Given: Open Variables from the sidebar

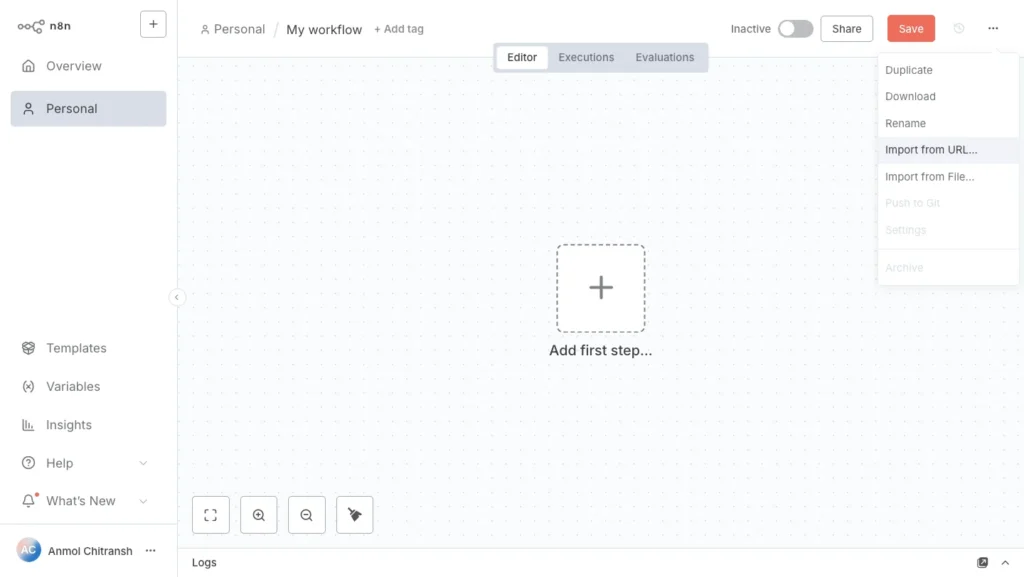Looking at the screenshot, I should tap(72, 386).
